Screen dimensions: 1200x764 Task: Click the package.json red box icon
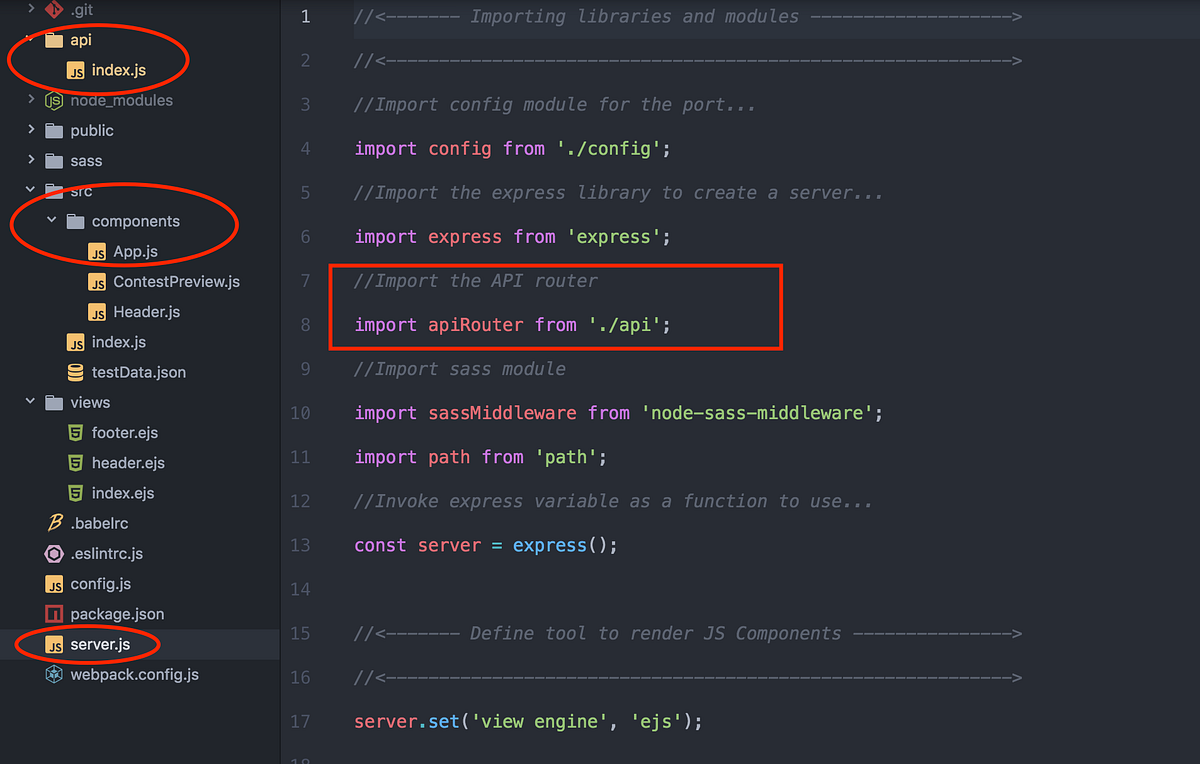[x=57, y=613]
